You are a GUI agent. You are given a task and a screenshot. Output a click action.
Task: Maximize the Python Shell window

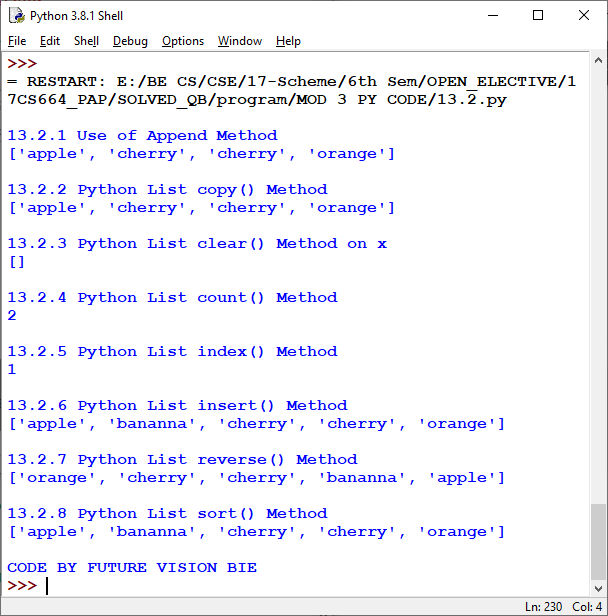click(x=538, y=15)
